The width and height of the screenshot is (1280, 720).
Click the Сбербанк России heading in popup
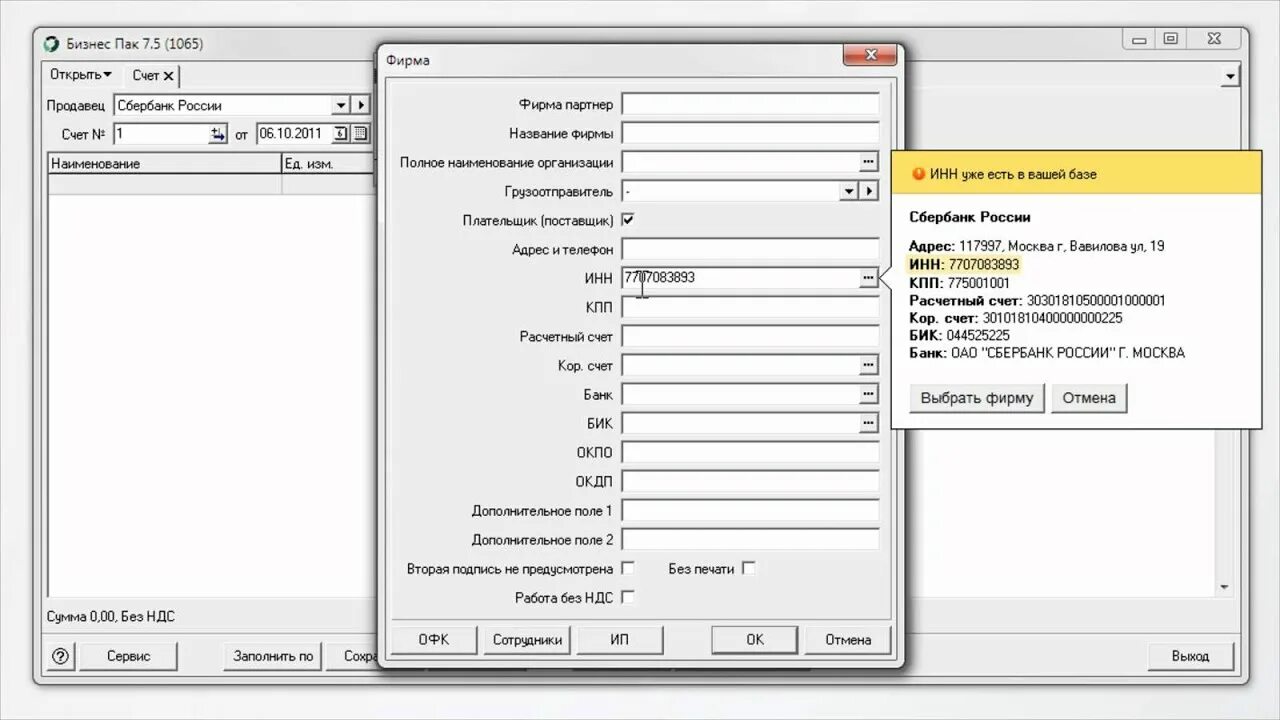tap(969, 217)
